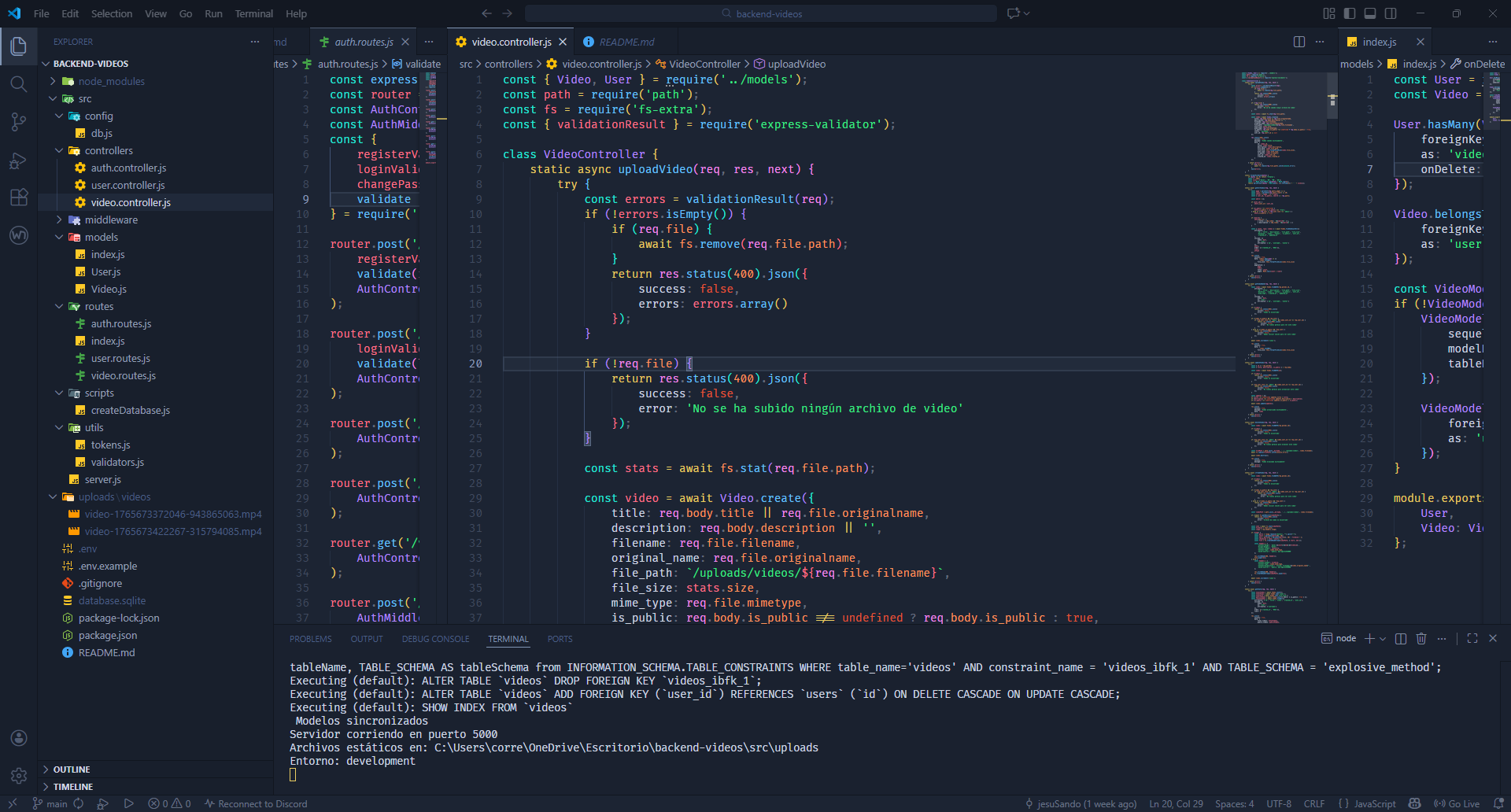This screenshot has width=1511, height=812.
Task: Open the Extensions view
Action: 19,197
